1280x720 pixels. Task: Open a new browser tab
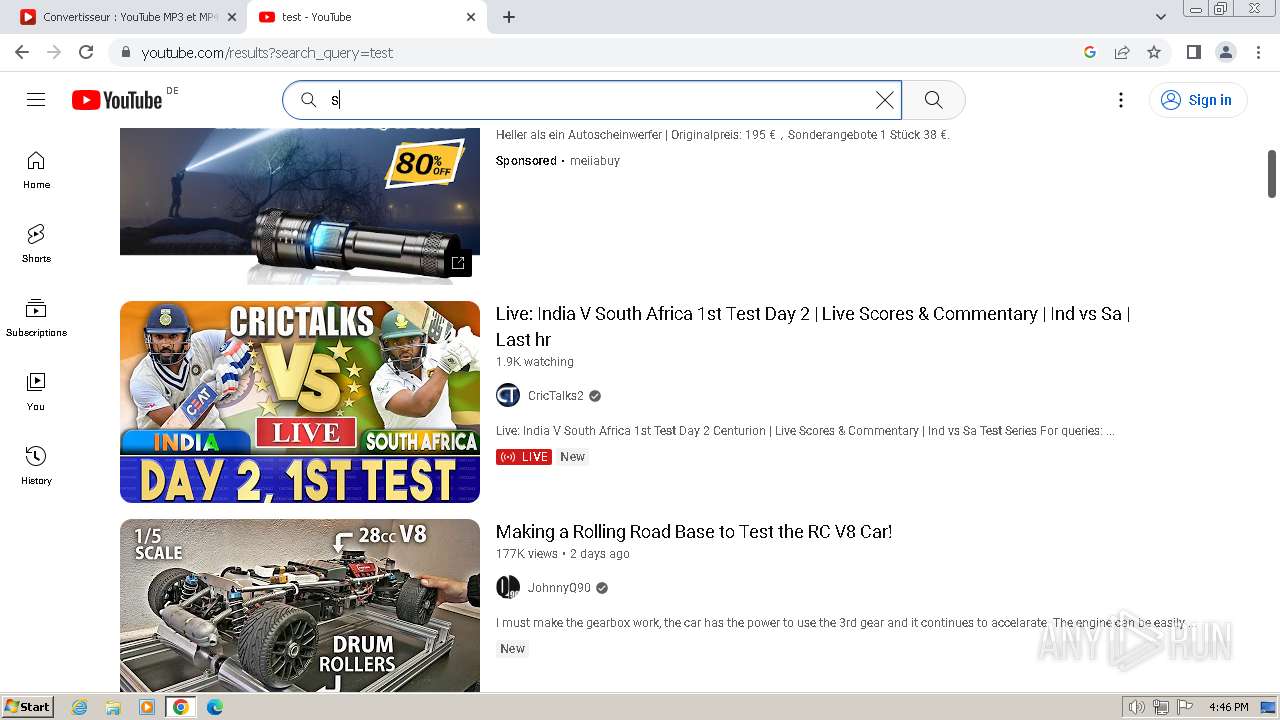pos(509,17)
